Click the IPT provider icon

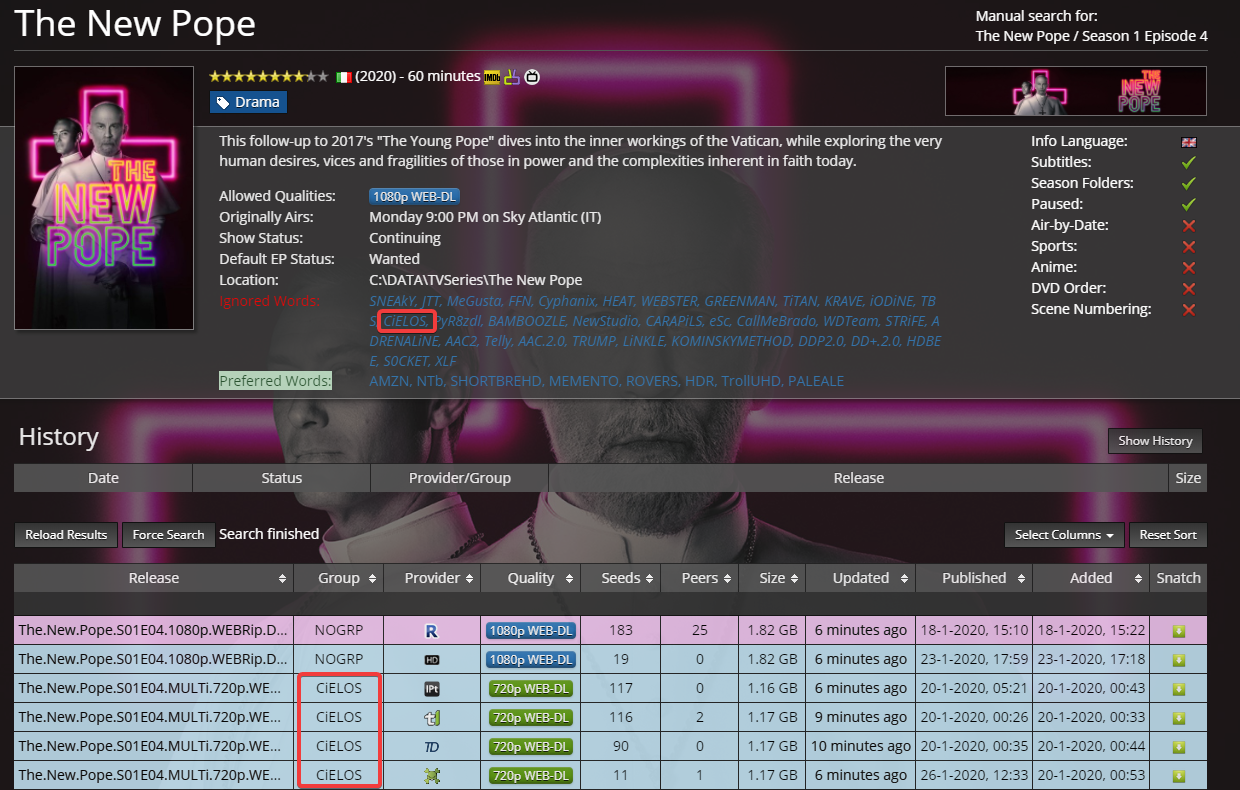point(432,689)
